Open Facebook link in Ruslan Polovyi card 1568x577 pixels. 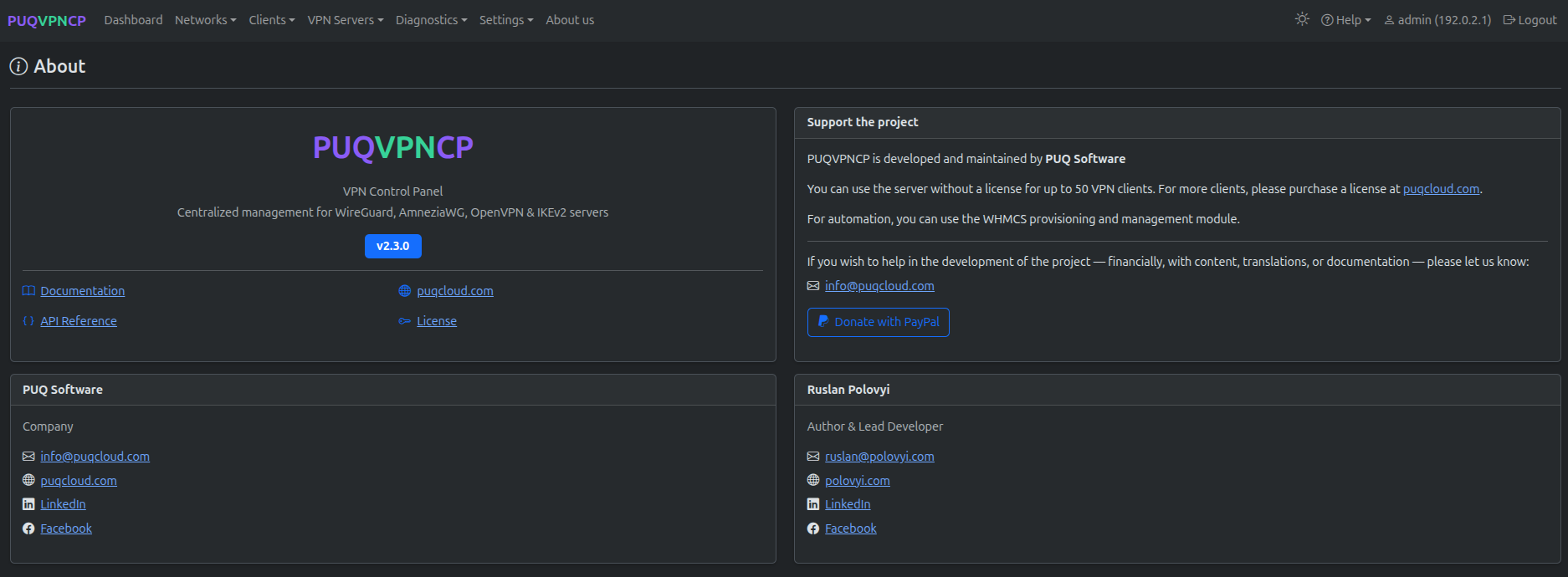tap(851, 528)
